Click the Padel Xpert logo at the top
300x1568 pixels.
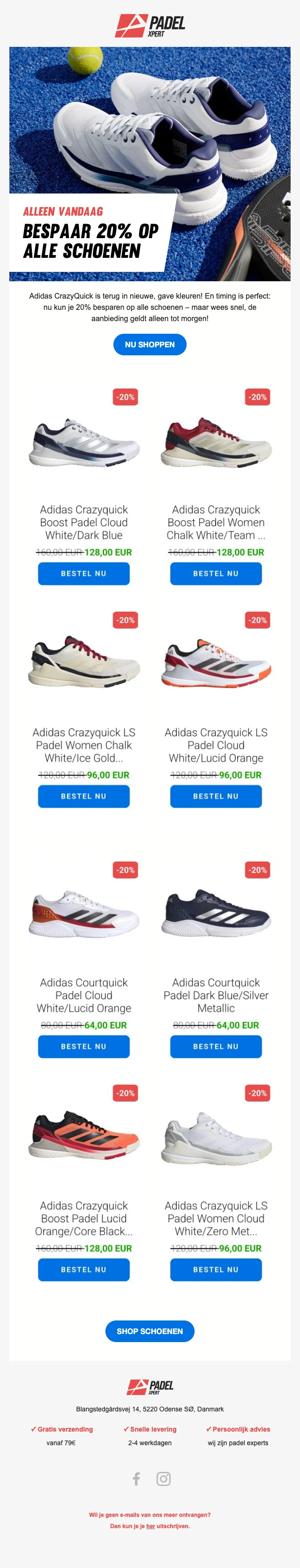[x=150, y=26]
